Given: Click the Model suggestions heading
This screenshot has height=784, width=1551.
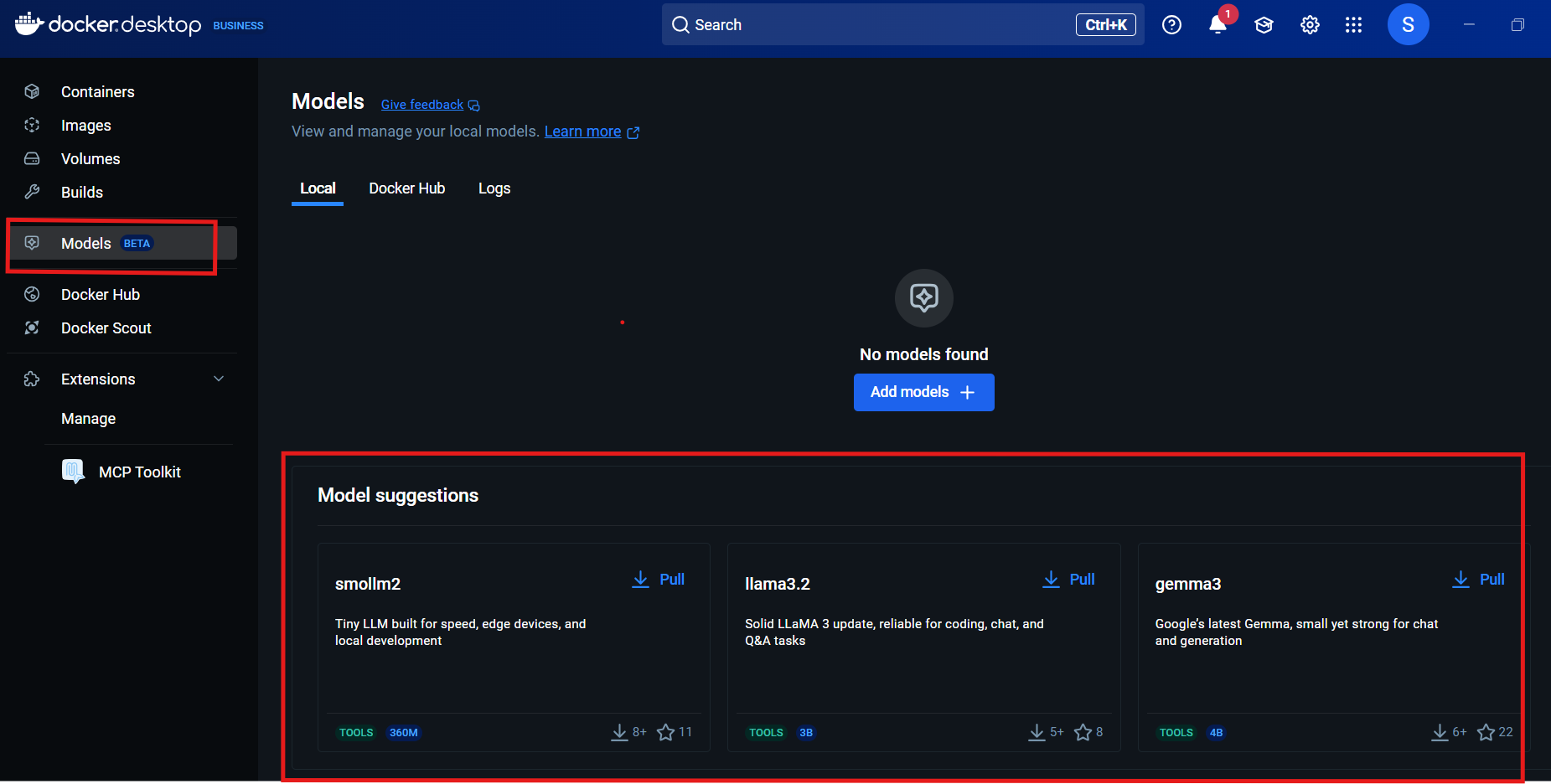Looking at the screenshot, I should [398, 495].
